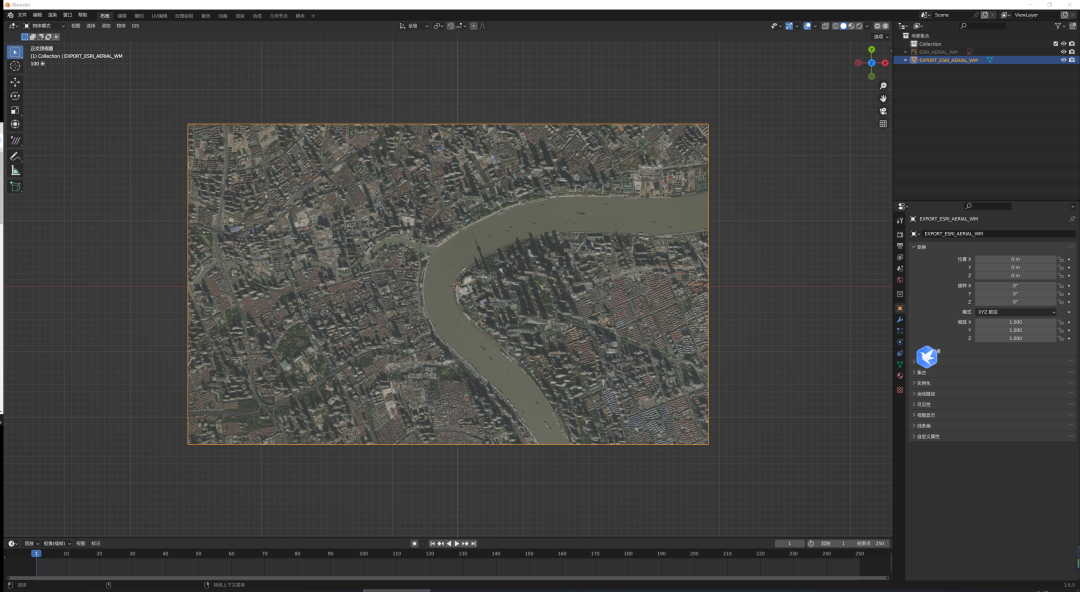Screen dimensions: 1080x592
Task: Toggle viewport visibility of ESRI_AERIAL_WM object
Action: coord(1063,52)
